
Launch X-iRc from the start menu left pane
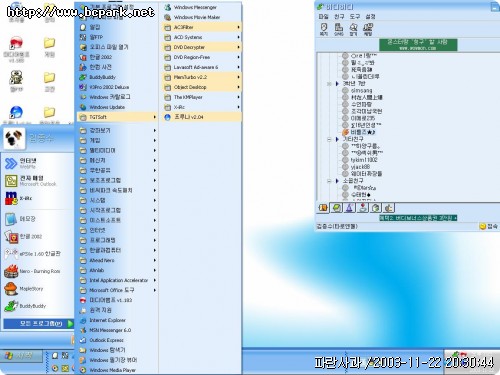click(x=37, y=198)
